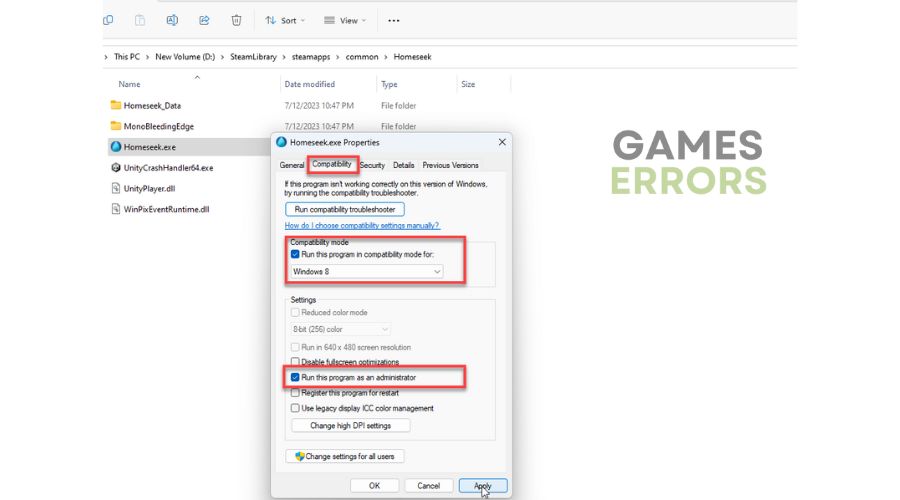Select the Homeseek_Data folder name
900x500 pixels.
152,106
